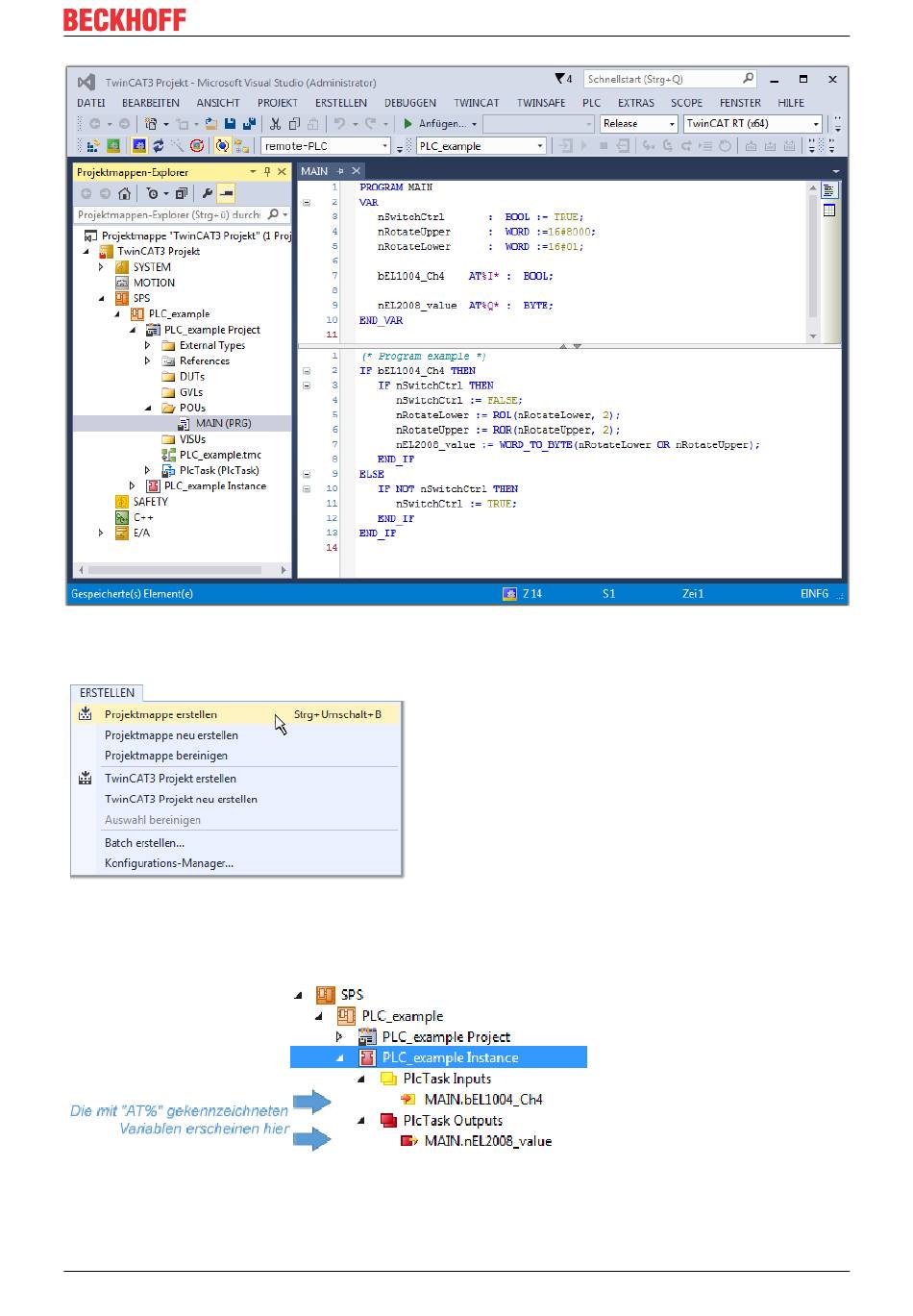This screenshot has height=1316, width=913.
Task: Collapse the ELSE block at line 9
Action: (308, 474)
